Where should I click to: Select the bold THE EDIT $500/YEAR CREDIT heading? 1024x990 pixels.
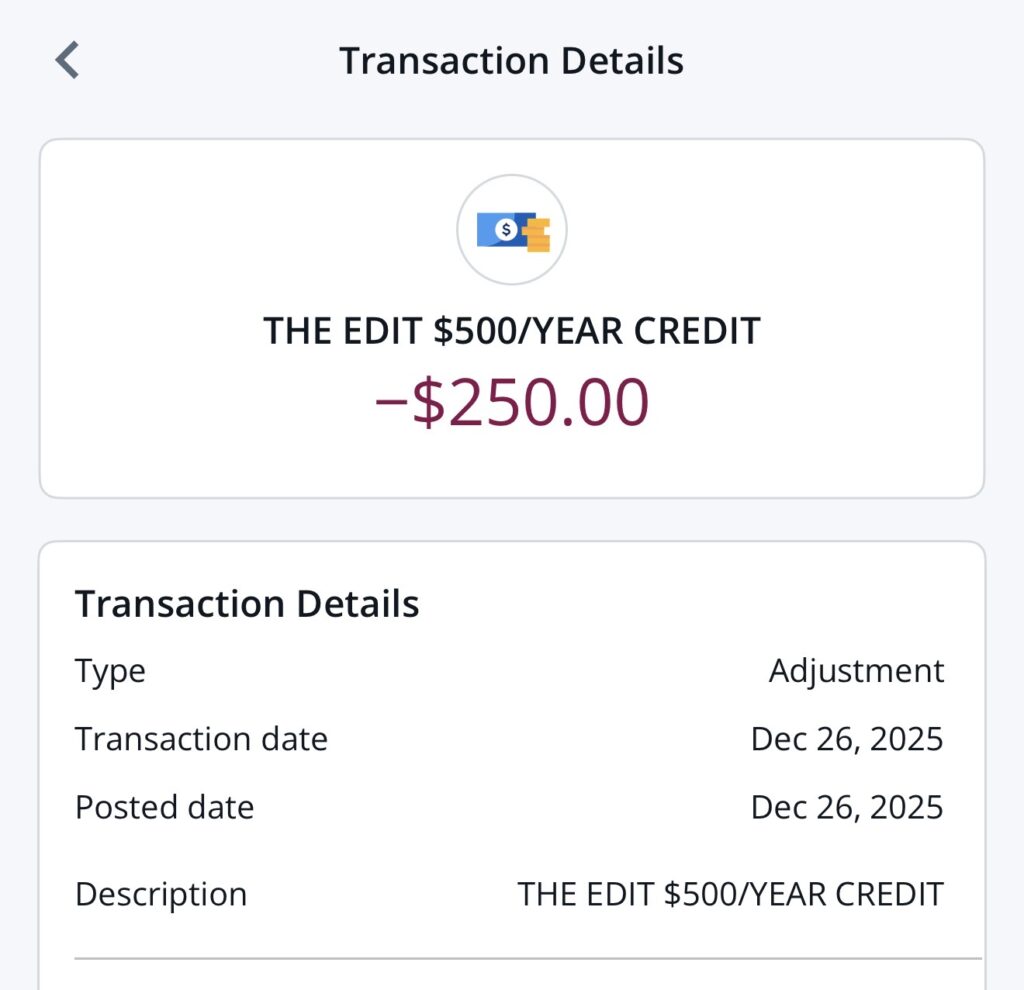tap(511, 331)
